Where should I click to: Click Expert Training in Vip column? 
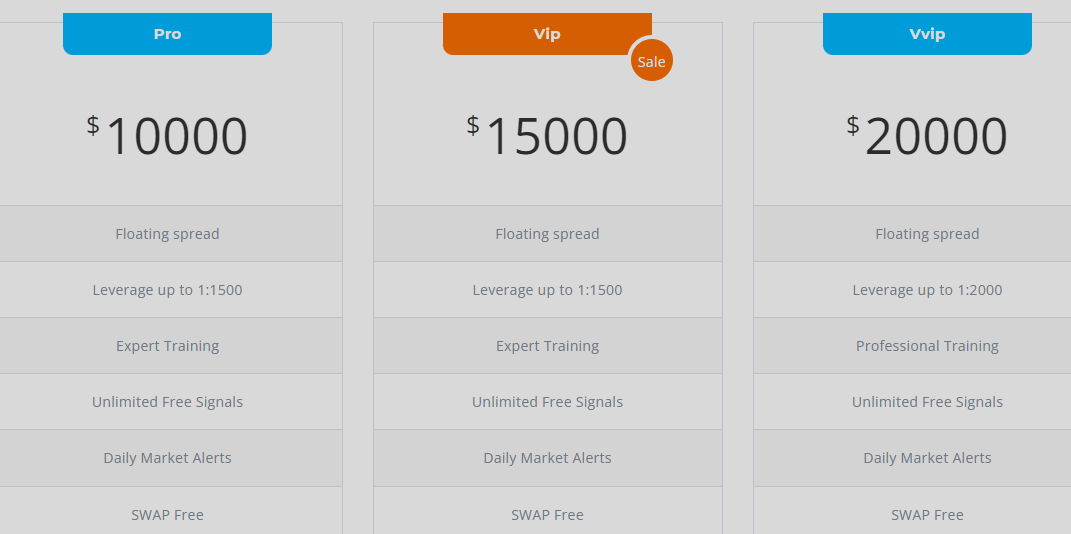click(x=547, y=346)
